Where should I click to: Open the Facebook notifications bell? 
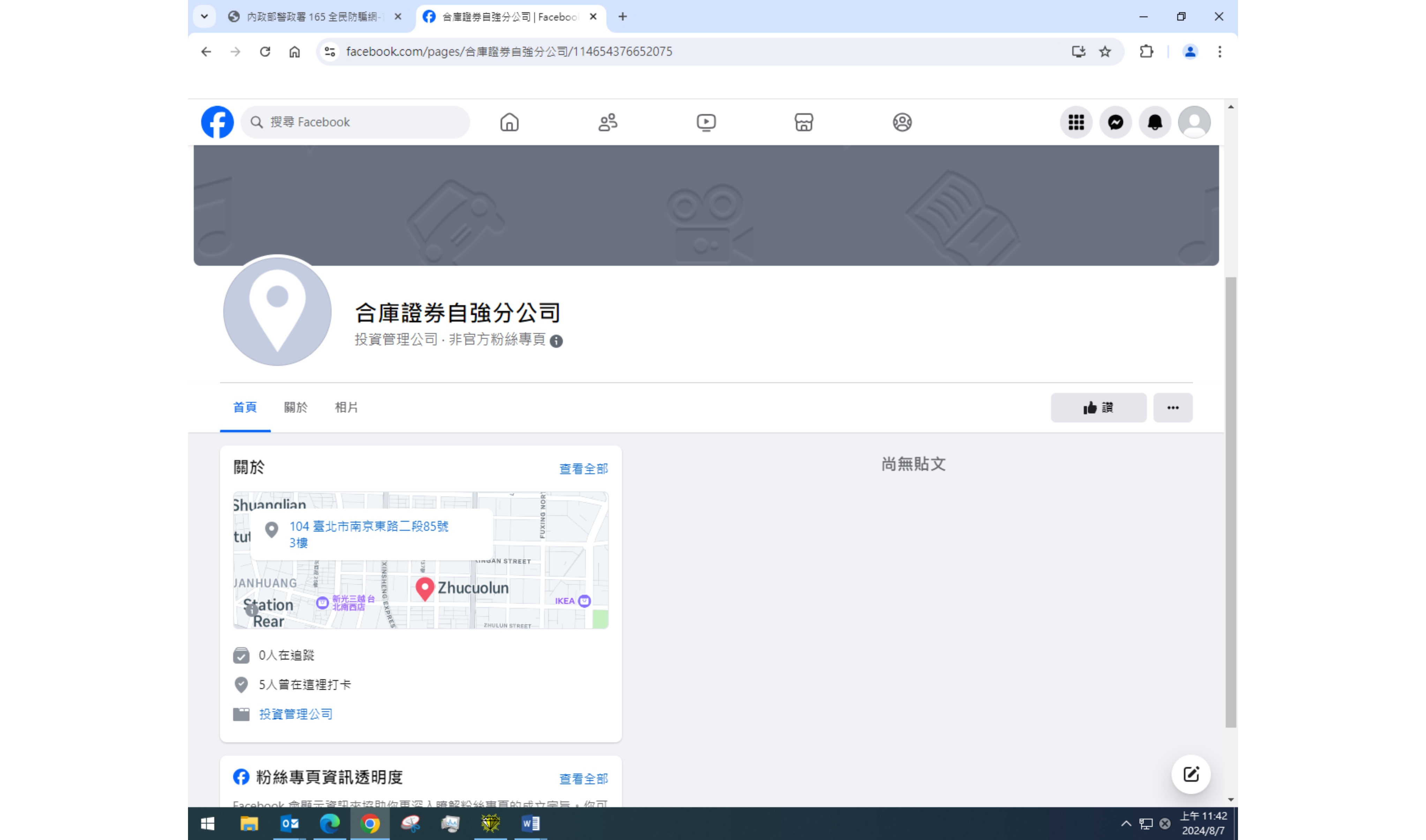click(1155, 122)
